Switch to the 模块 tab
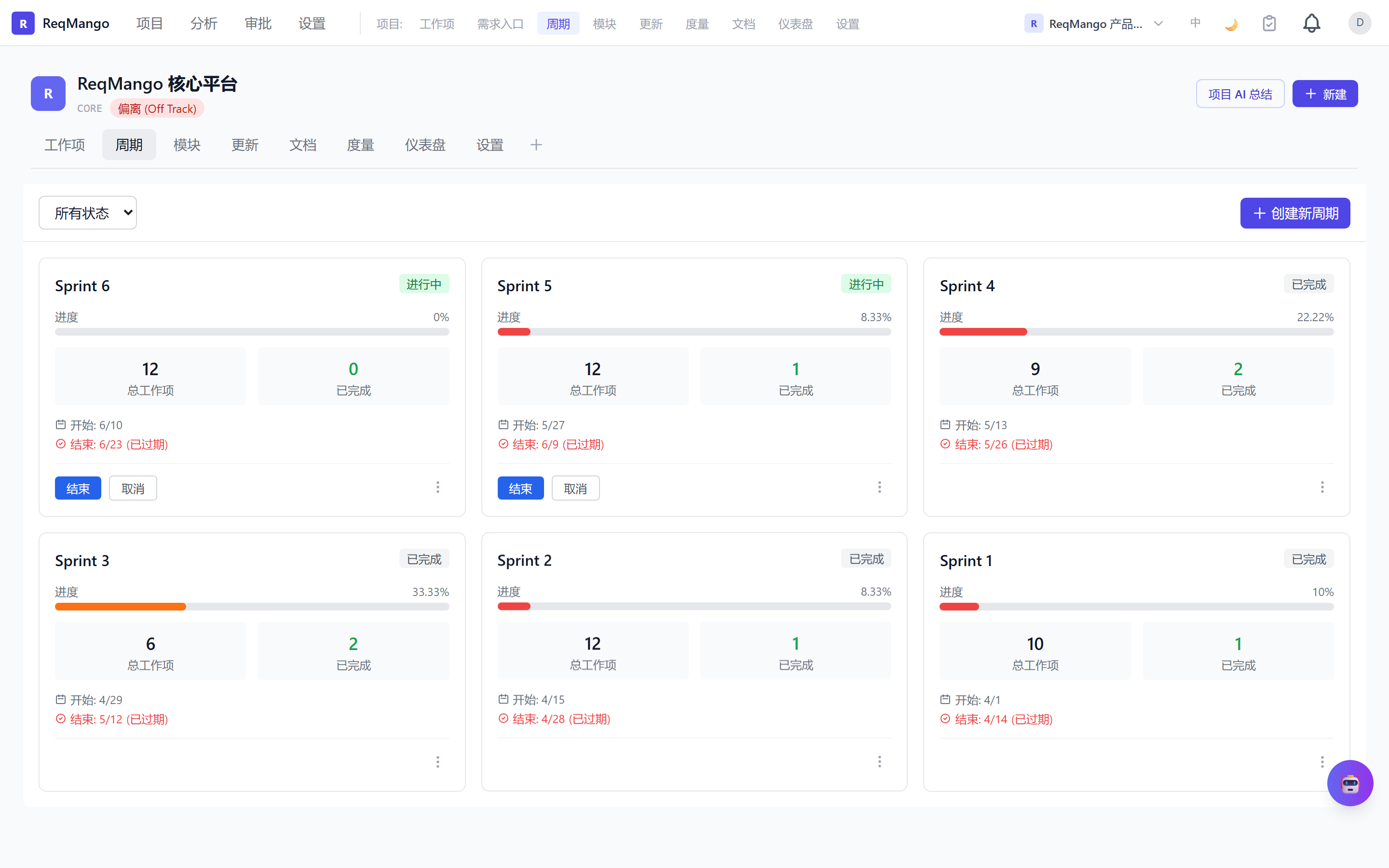Image resolution: width=1389 pixels, height=868 pixels. coord(187,145)
